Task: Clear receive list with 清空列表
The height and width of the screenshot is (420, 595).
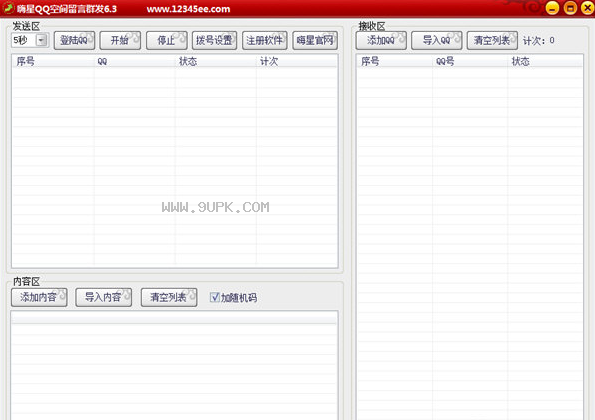Action: (492, 40)
